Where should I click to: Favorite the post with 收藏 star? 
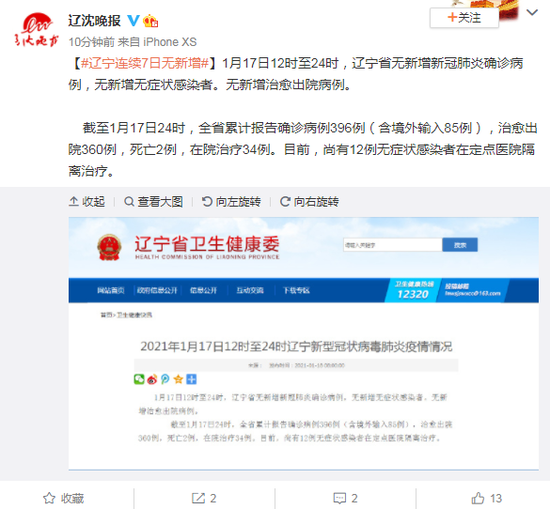point(63,498)
